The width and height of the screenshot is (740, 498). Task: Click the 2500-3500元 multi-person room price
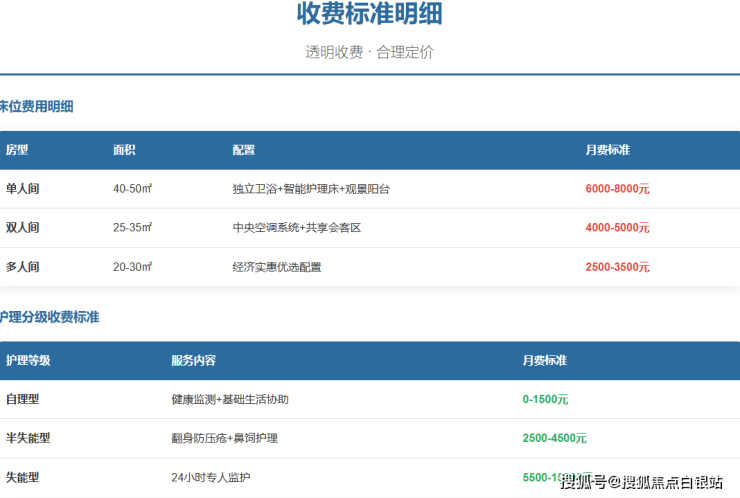(x=617, y=267)
